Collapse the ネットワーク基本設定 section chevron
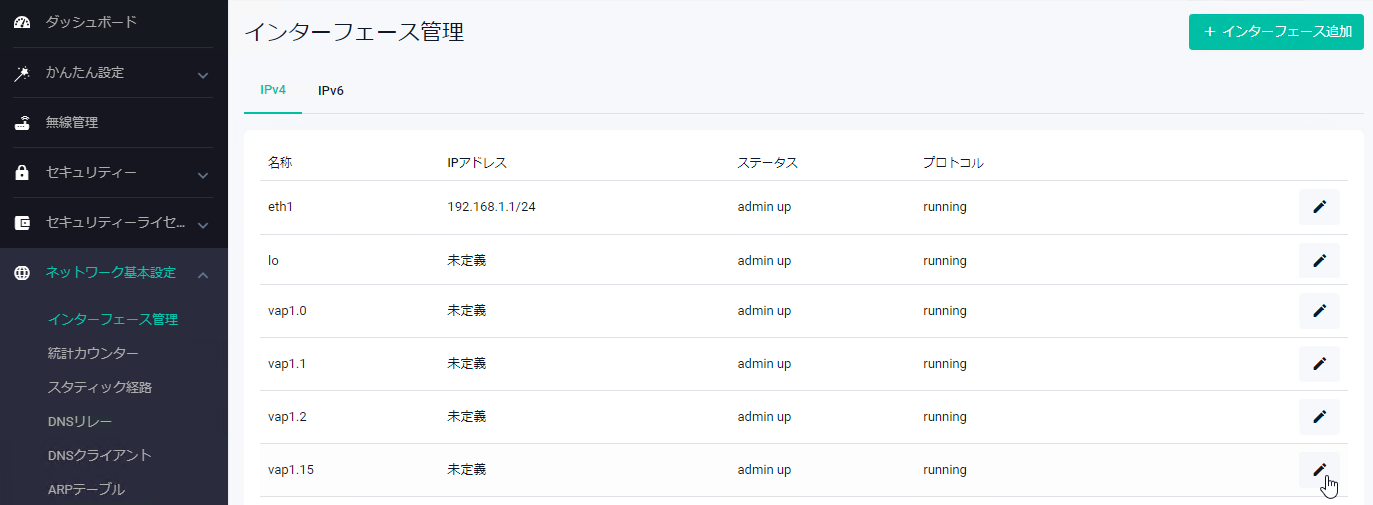The width and height of the screenshot is (1373, 505). 203,274
